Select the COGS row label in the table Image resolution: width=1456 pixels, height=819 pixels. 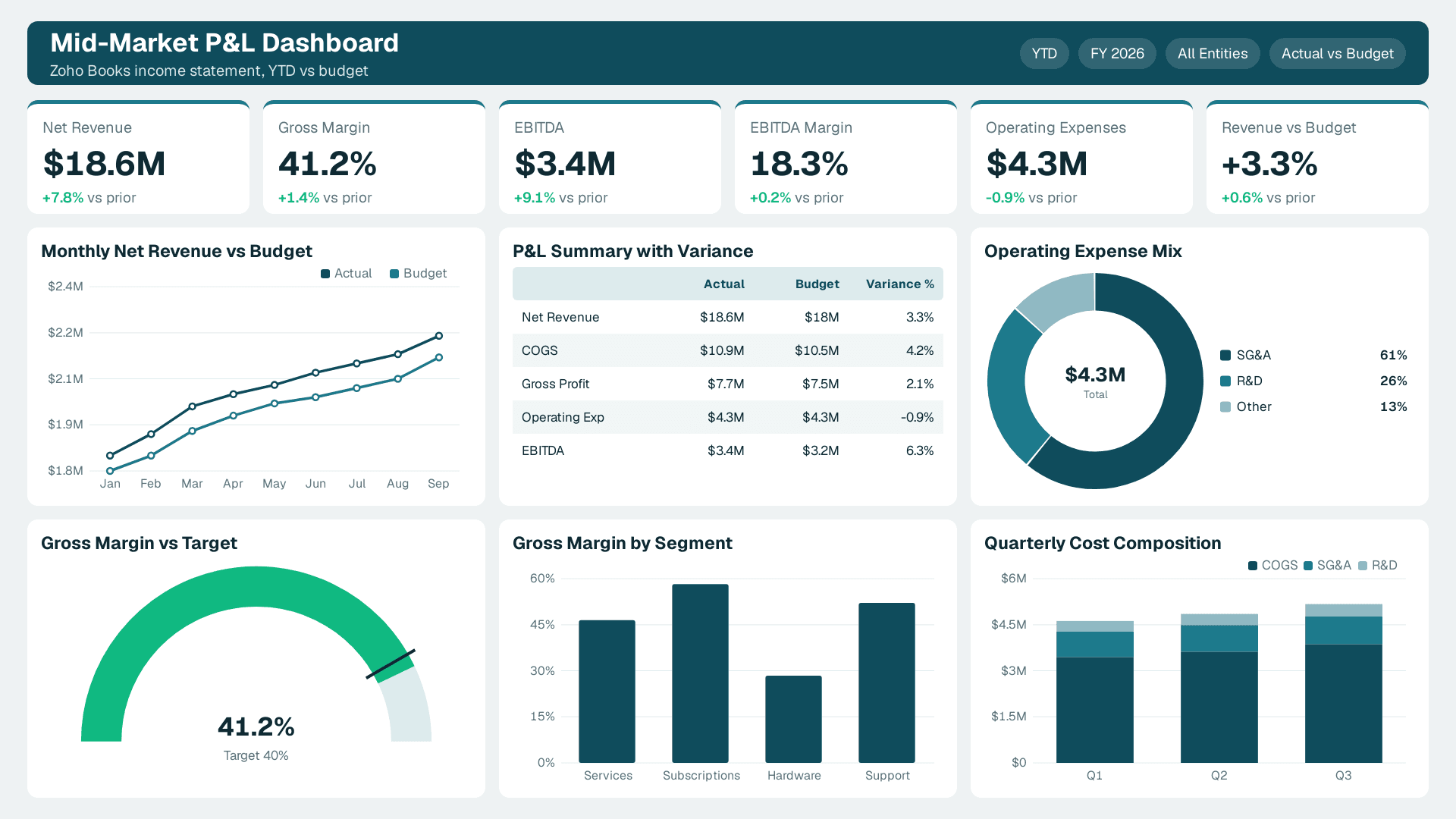click(x=539, y=350)
